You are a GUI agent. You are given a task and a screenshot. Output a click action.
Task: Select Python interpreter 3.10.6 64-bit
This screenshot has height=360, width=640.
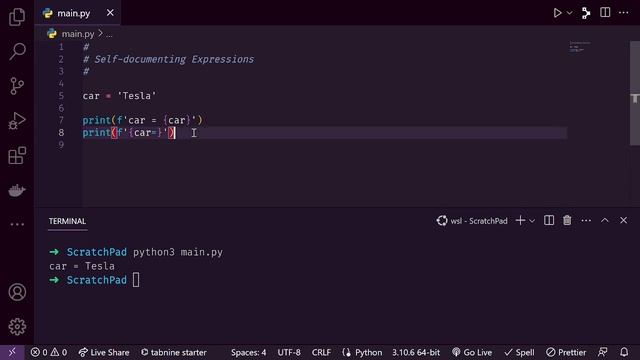point(416,352)
